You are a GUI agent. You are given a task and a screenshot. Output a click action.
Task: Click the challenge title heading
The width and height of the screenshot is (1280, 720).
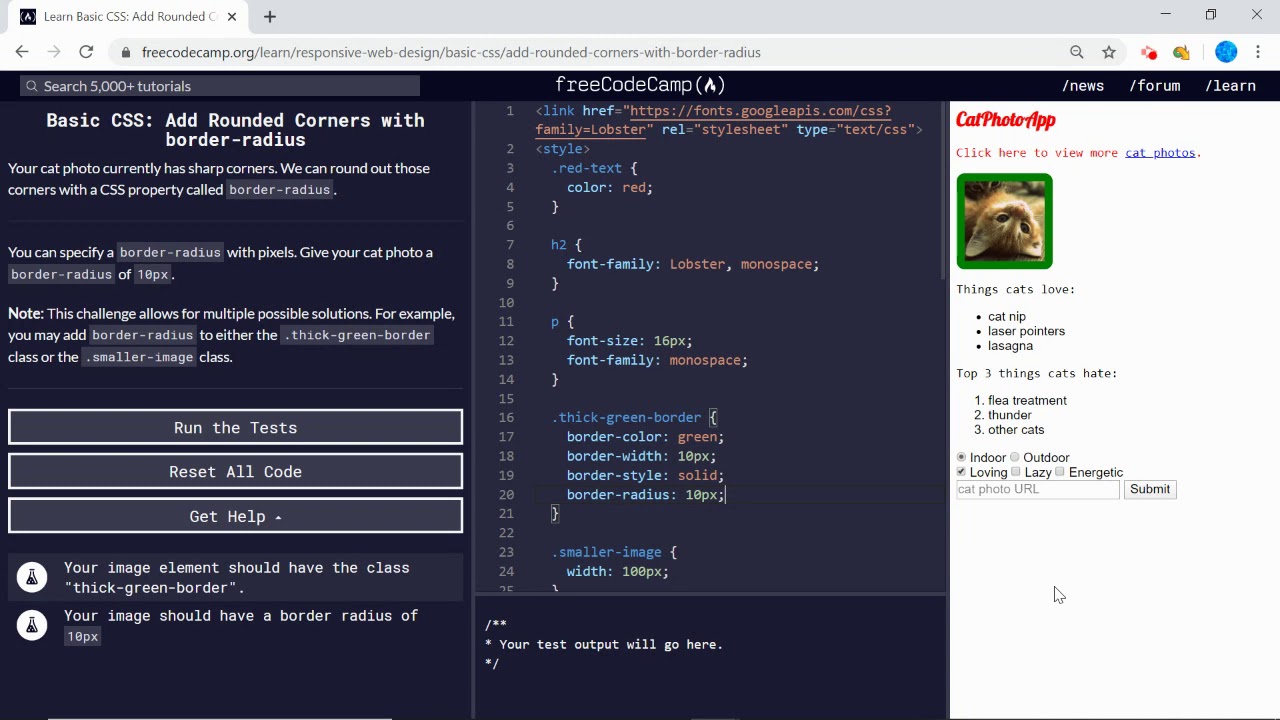[235, 130]
